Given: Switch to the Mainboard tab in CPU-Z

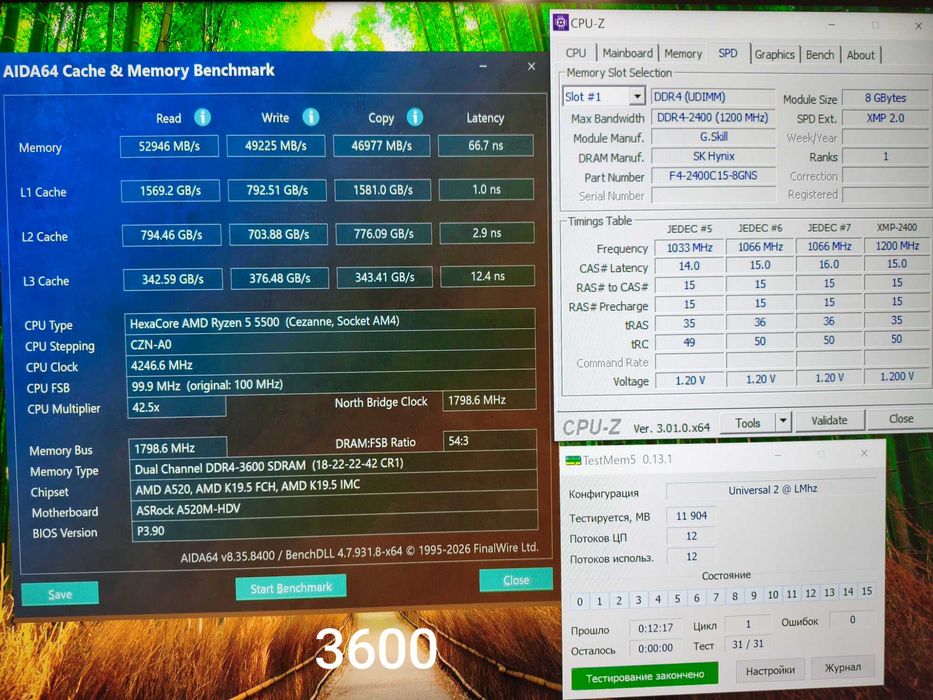Looking at the screenshot, I should (x=627, y=53).
